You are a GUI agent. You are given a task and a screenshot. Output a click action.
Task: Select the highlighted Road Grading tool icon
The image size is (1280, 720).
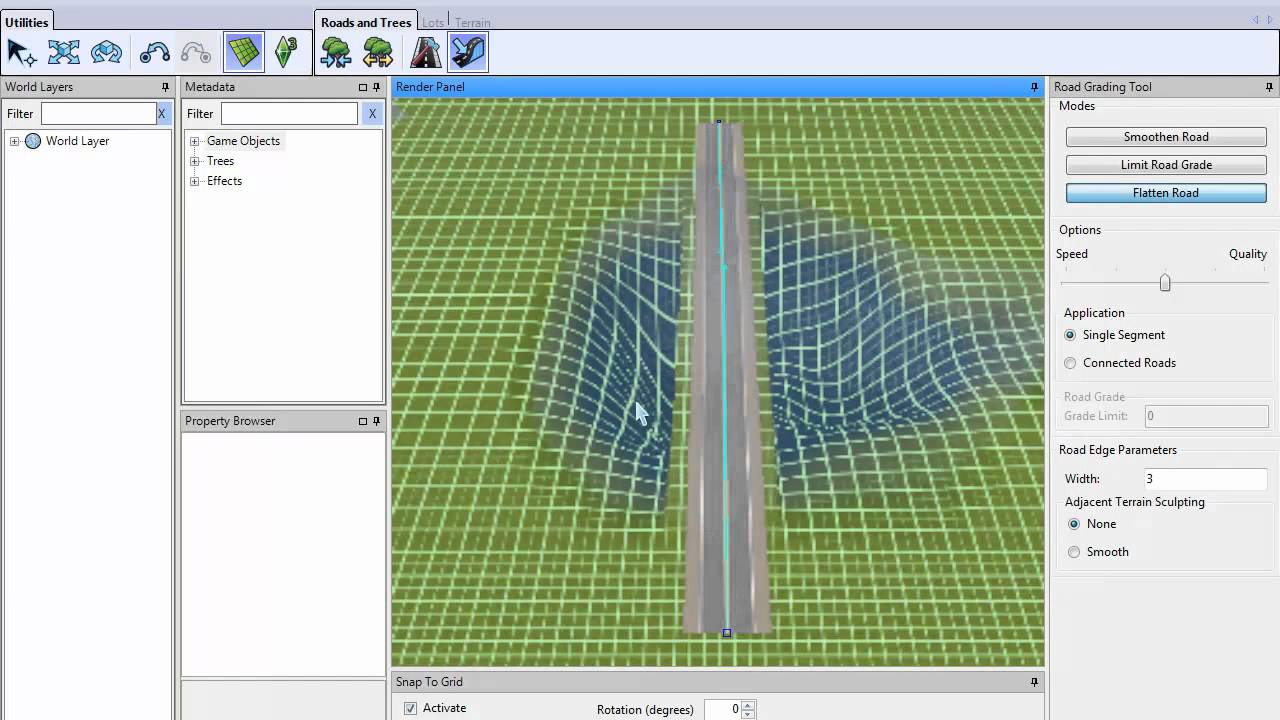coord(468,52)
